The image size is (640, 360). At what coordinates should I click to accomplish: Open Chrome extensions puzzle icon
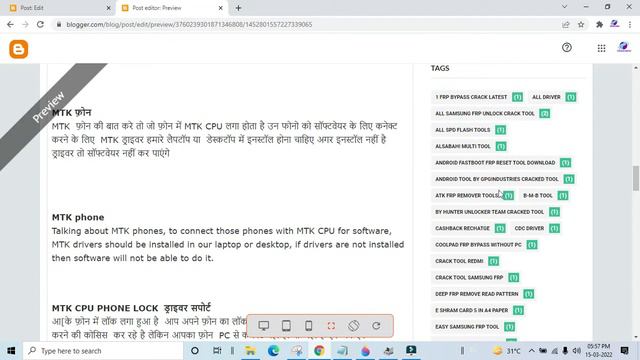(x=599, y=25)
